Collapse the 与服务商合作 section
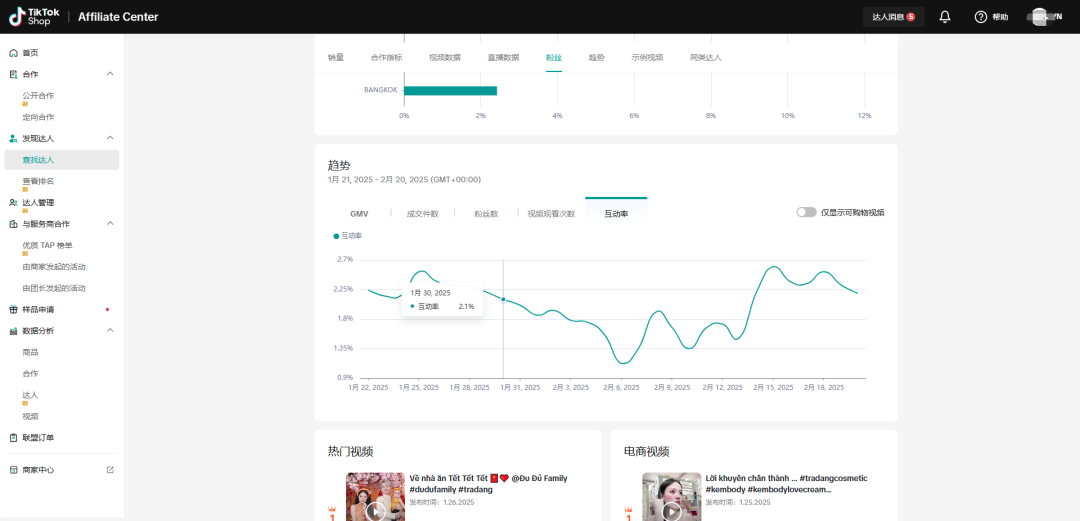Image resolution: width=1080 pixels, height=521 pixels. tap(110, 223)
